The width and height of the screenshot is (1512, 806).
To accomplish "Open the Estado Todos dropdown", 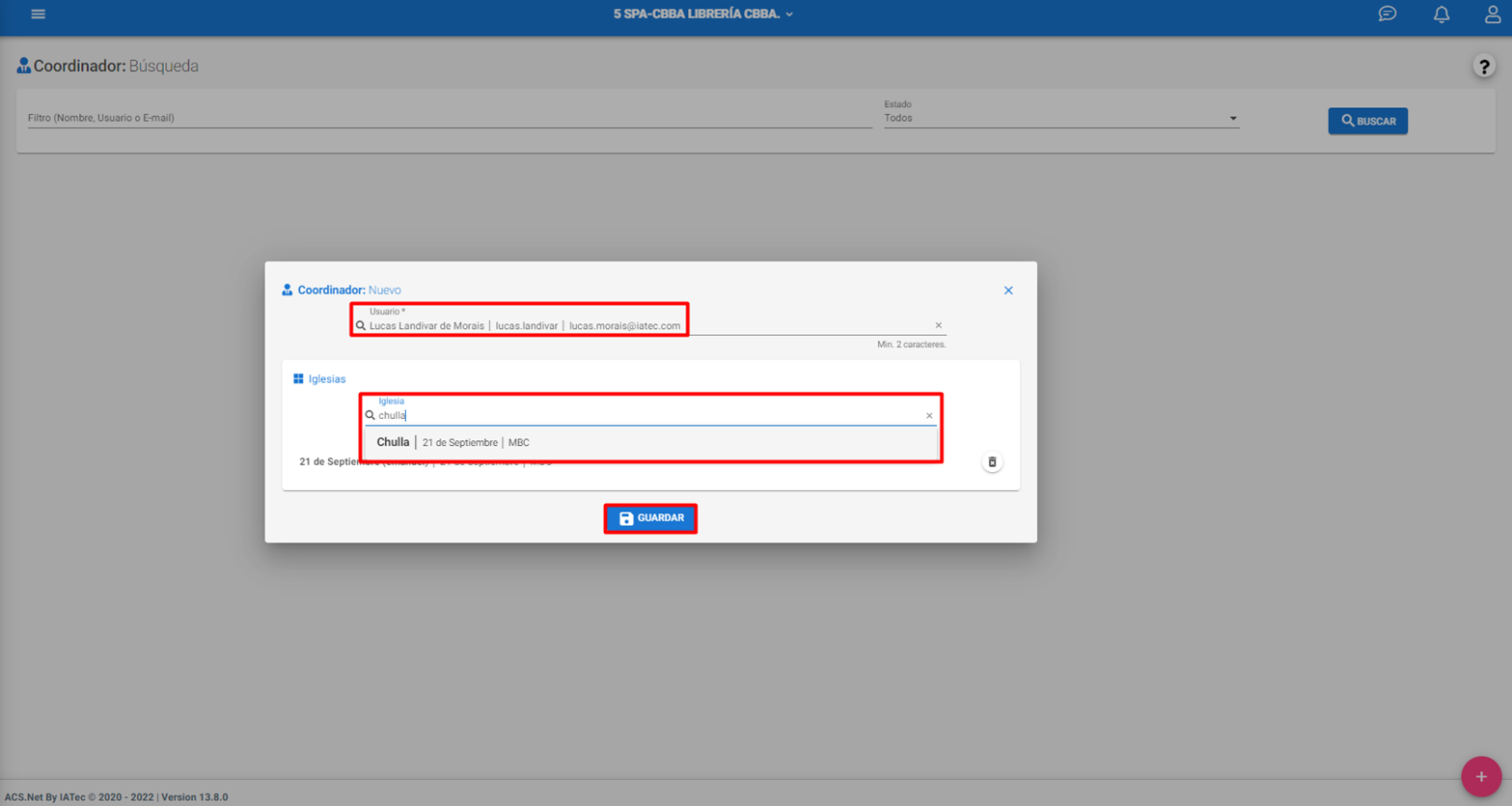I will click(1061, 118).
